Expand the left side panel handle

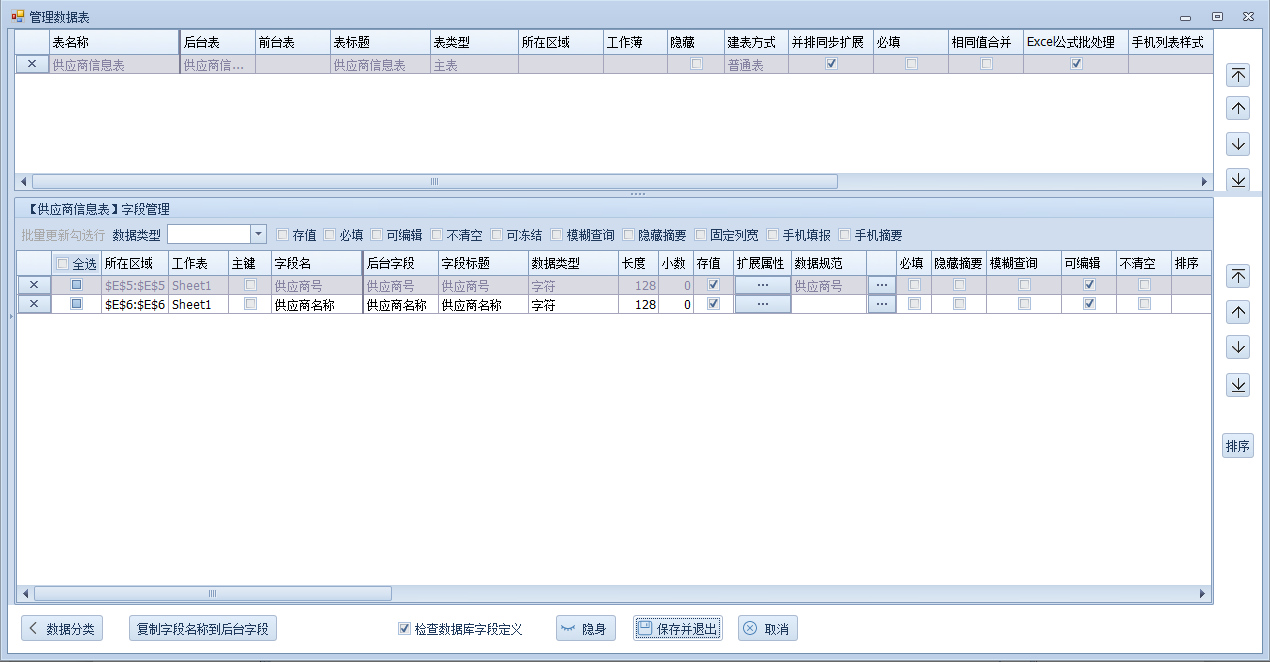coord(10,316)
